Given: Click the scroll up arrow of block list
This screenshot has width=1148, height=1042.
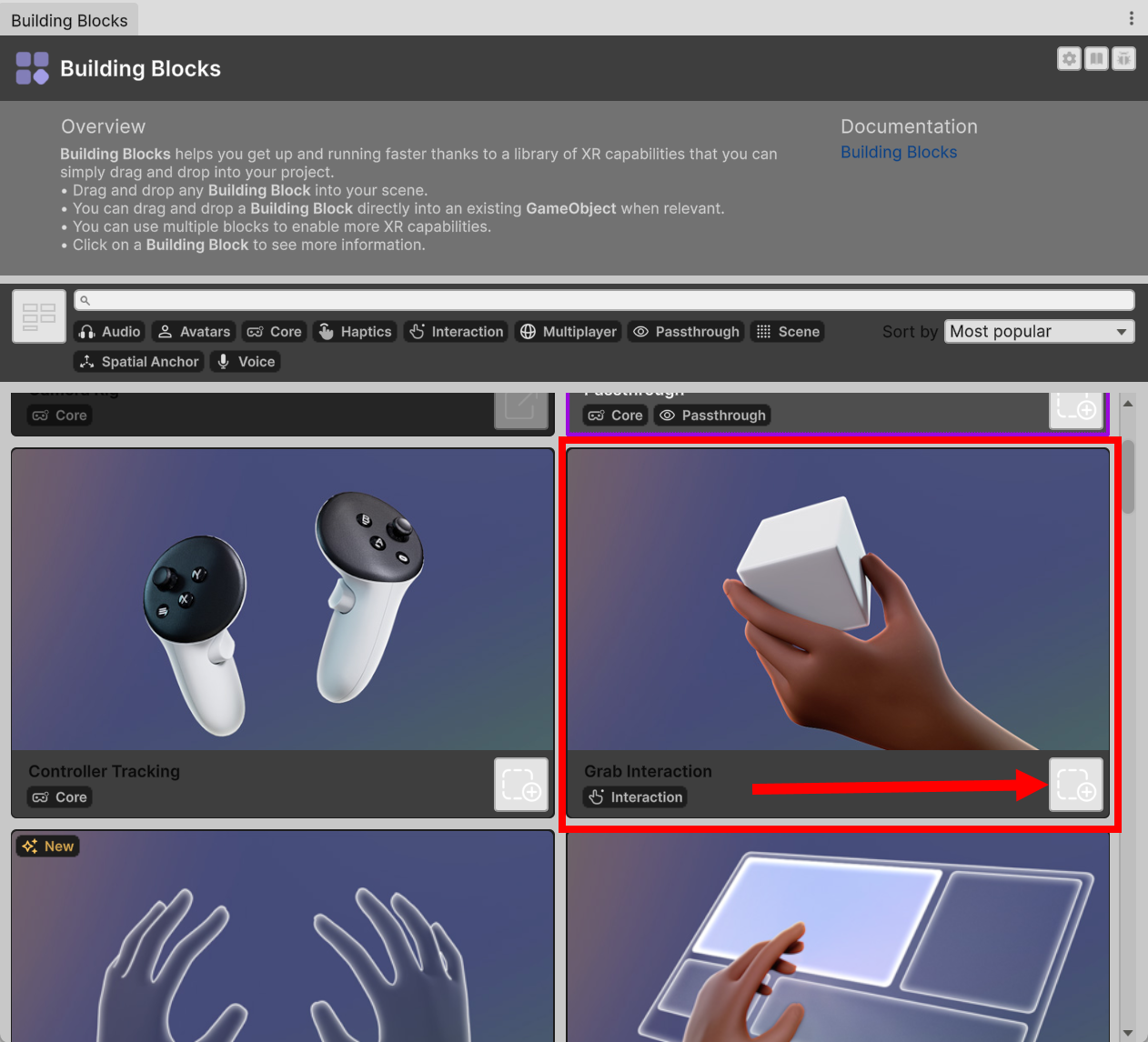Looking at the screenshot, I should [x=1128, y=403].
